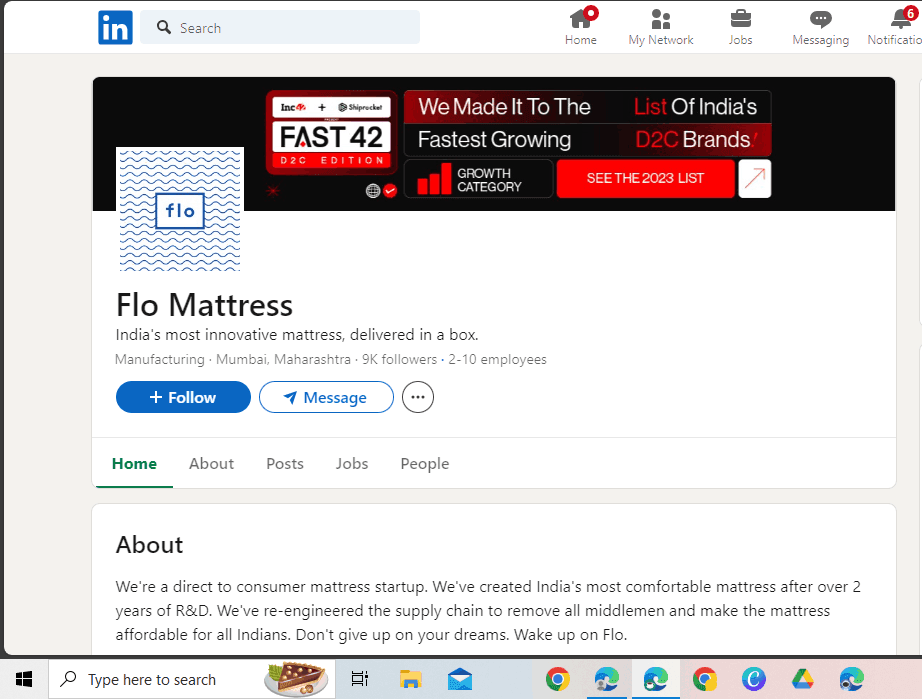Image resolution: width=922 pixels, height=699 pixels.
Task: Click the LinkedIn logo
Action: 115,27
